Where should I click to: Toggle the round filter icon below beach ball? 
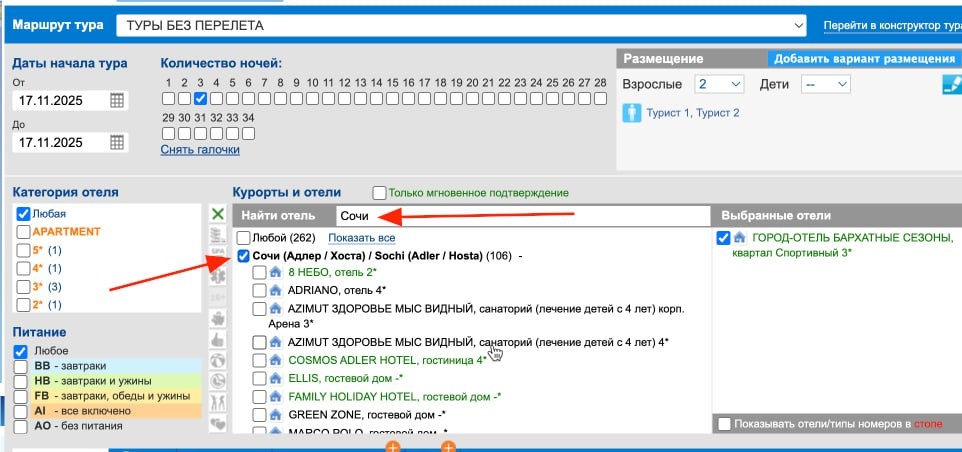tap(218, 381)
